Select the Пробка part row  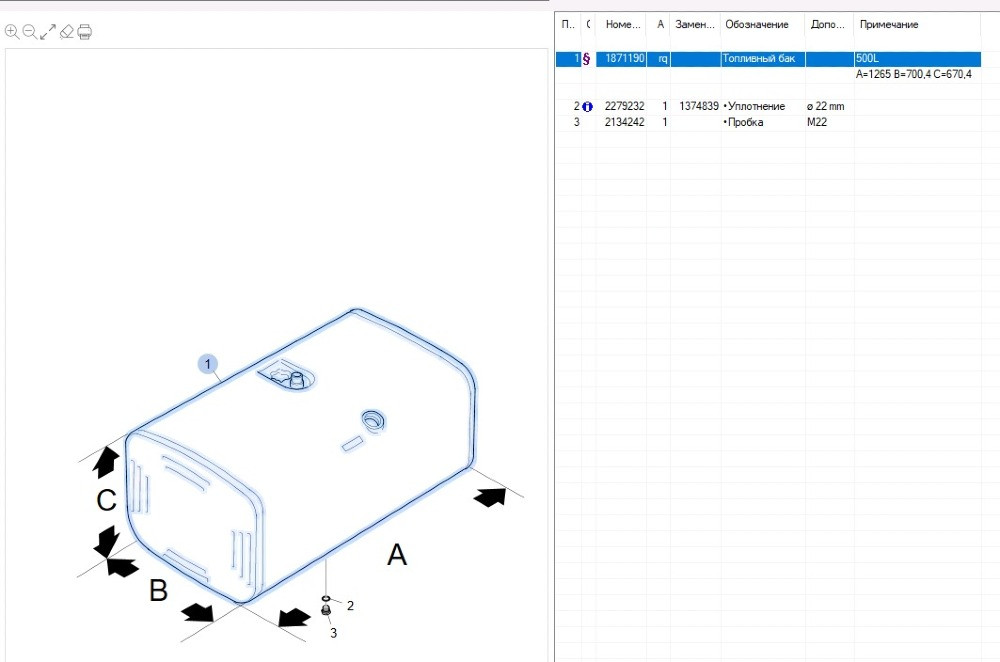coord(745,122)
